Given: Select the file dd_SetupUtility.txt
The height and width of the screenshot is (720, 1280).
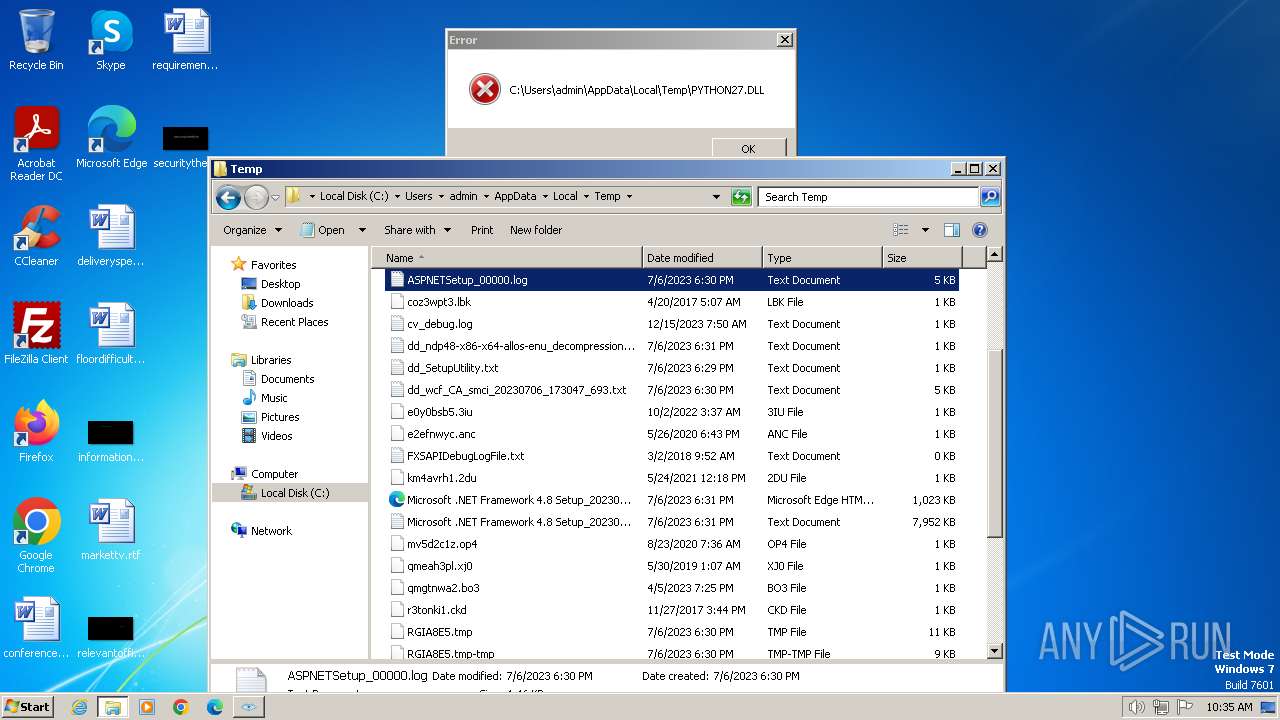Looking at the screenshot, I should 671,368.
